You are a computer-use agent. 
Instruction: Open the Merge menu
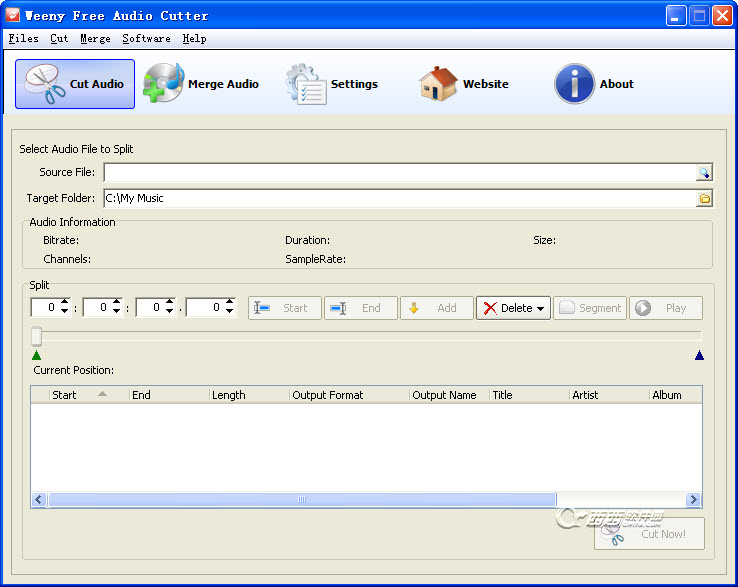(96, 39)
